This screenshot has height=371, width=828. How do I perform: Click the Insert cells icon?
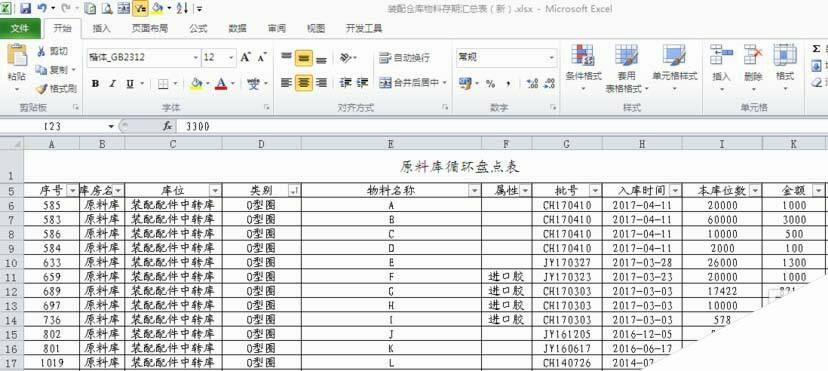721,54
